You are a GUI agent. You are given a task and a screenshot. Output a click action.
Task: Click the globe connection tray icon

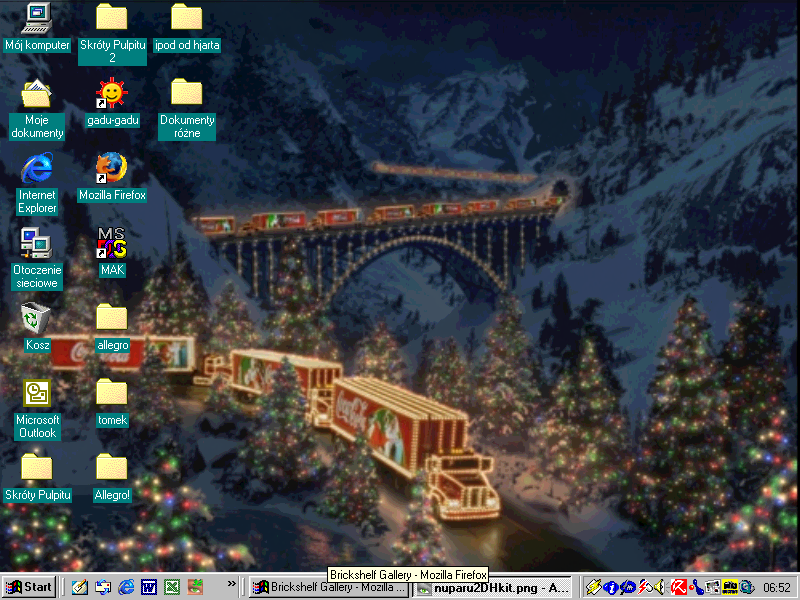(747, 588)
